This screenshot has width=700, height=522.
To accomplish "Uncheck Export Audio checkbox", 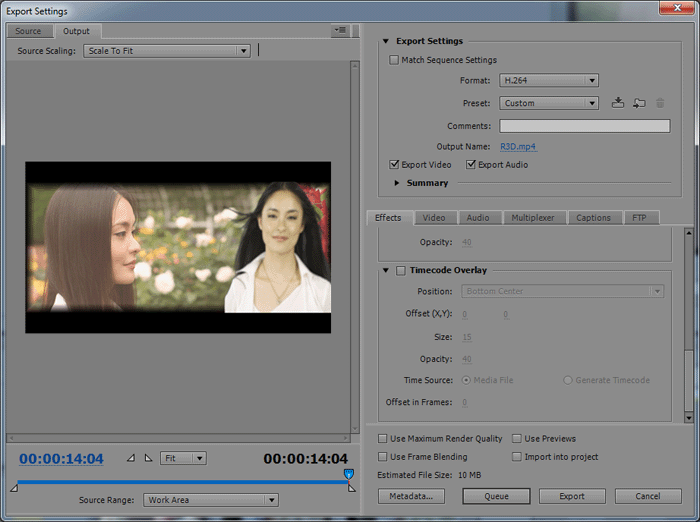I will (471, 164).
